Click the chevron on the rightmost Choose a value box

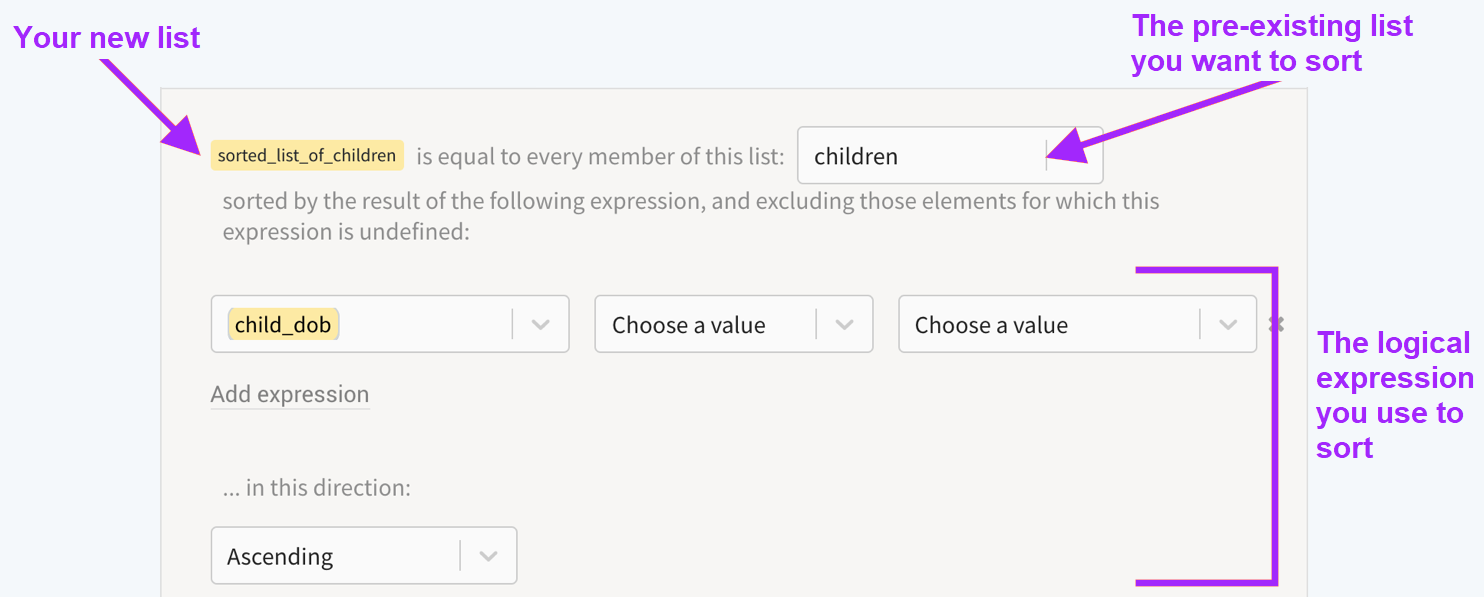pos(1229,324)
